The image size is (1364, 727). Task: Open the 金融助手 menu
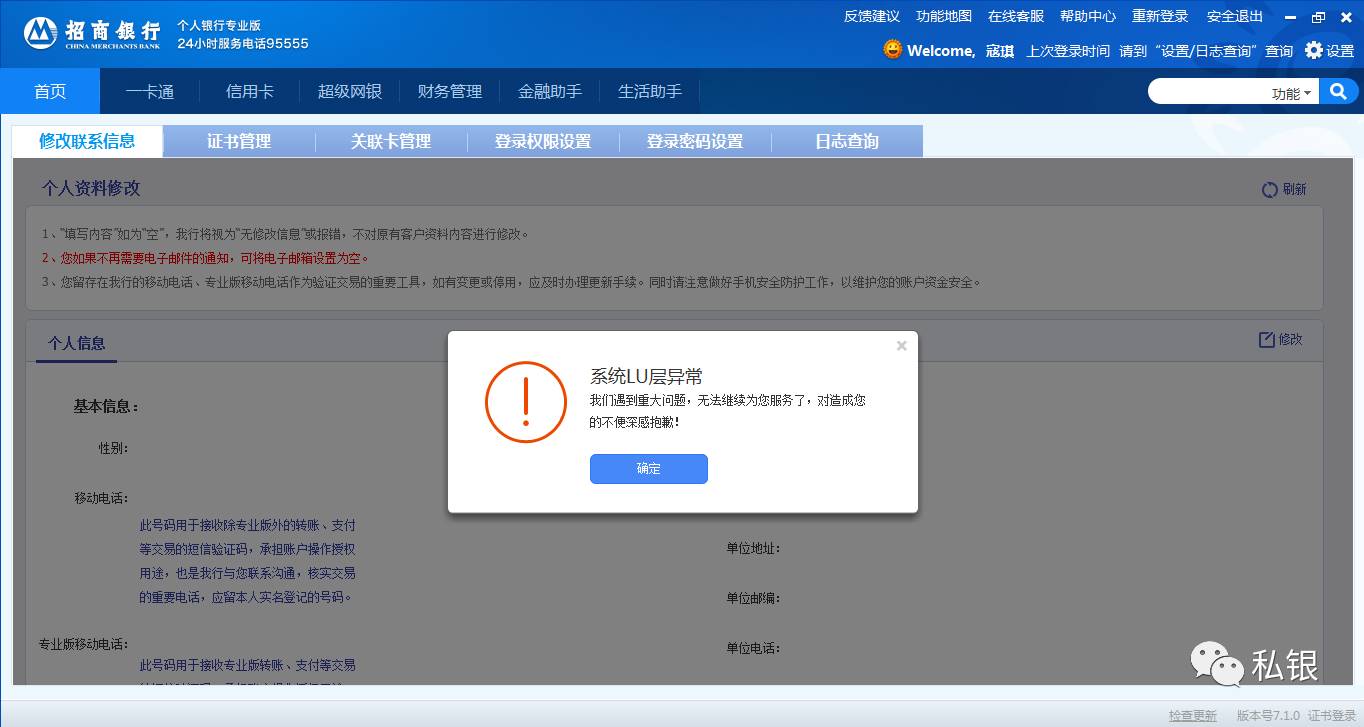(x=550, y=92)
